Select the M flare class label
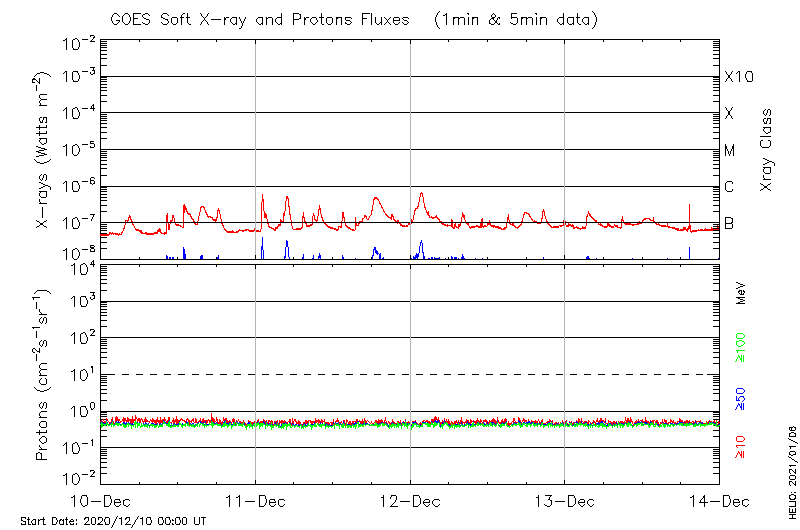This screenshot has height=530, width=800. tap(730, 151)
